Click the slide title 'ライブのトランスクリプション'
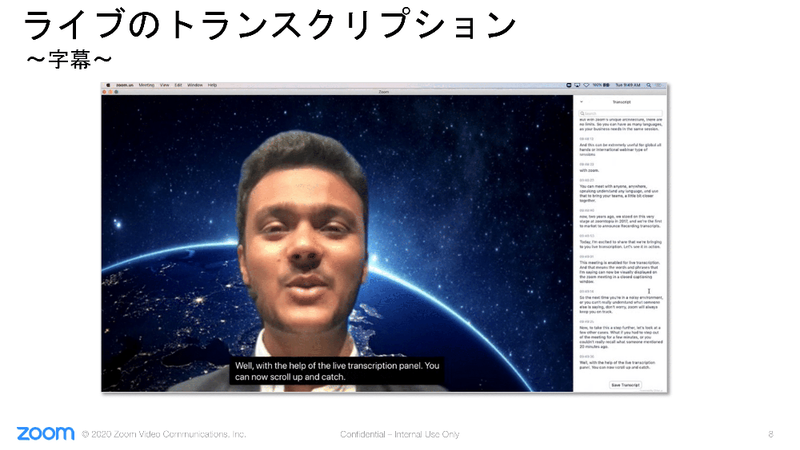The height and width of the screenshot is (450, 800). coord(270,24)
